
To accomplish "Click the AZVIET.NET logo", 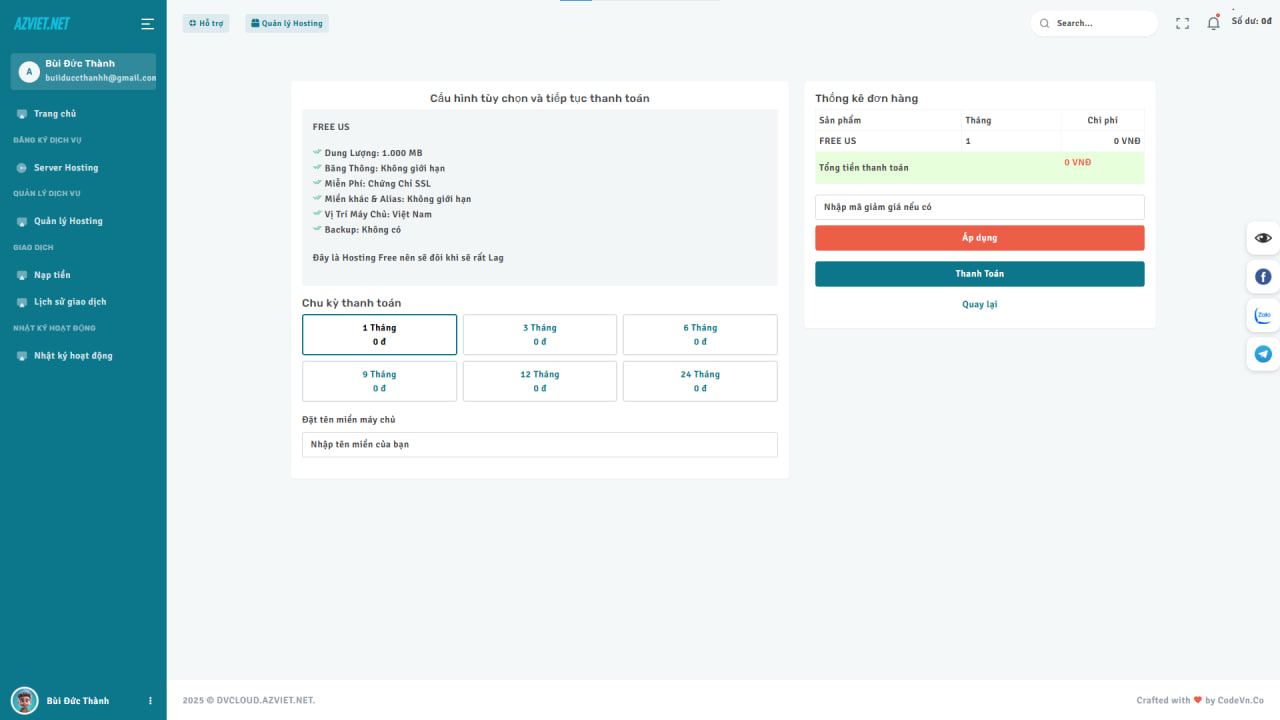I will 42,24.
